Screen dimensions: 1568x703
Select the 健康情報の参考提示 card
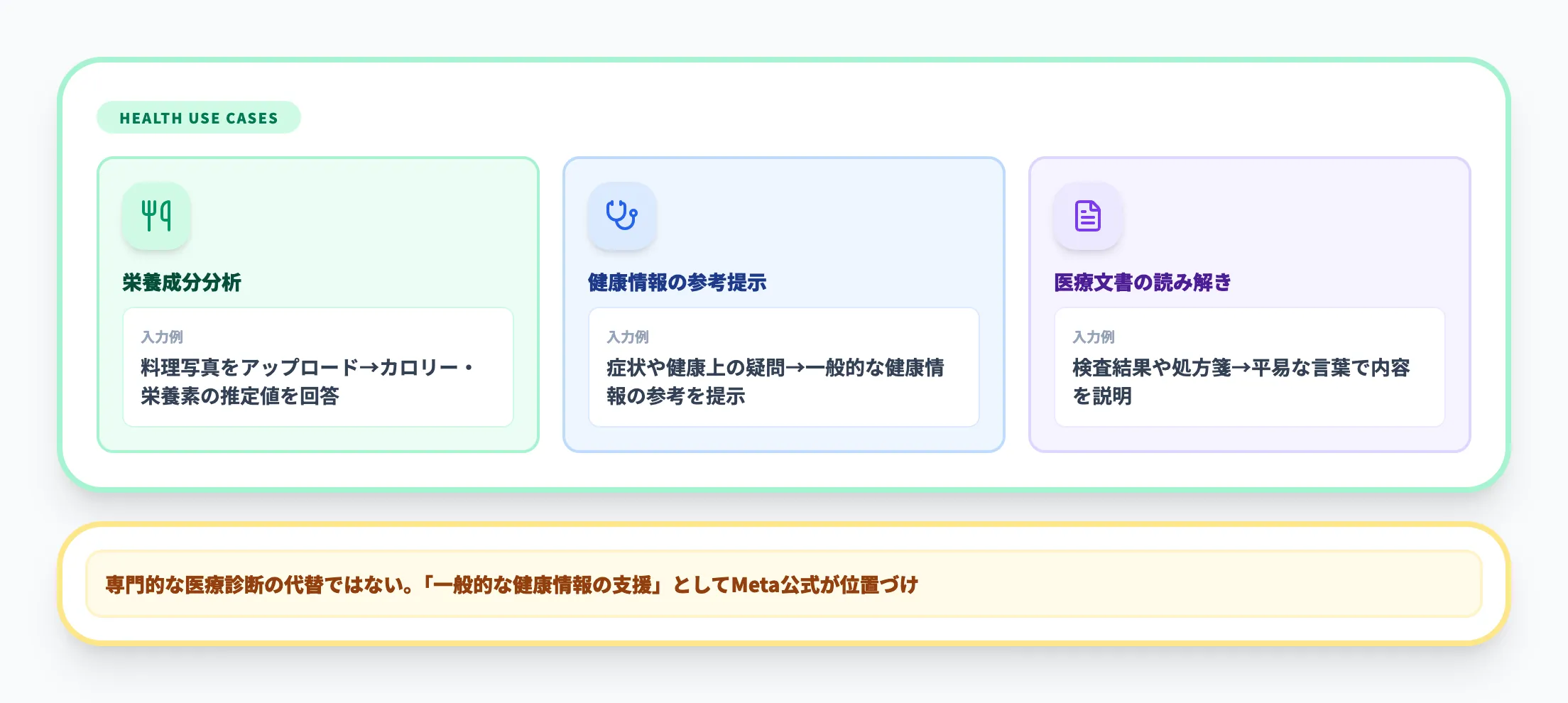(783, 303)
